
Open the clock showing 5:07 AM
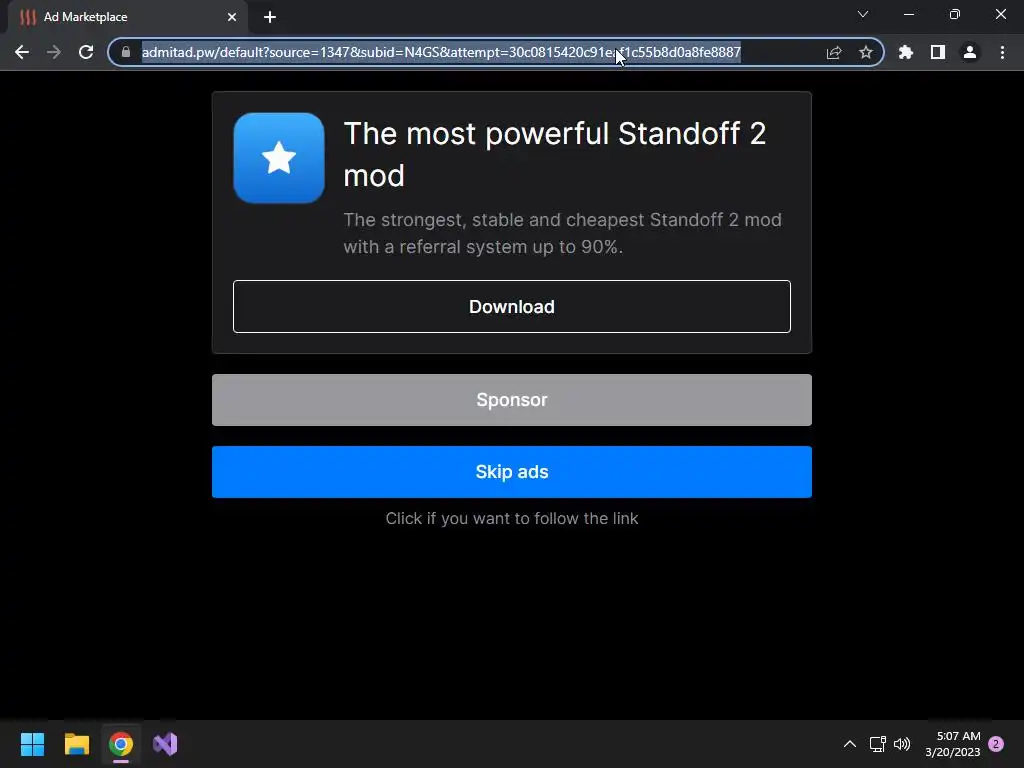(x=953, y=744)
